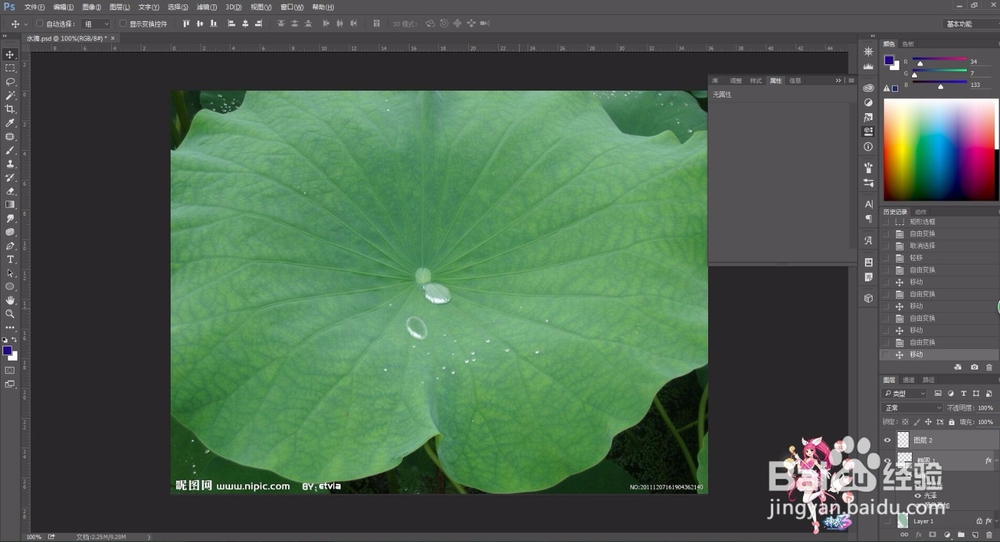The height and width of the screenshot is (542, 1000).
Task: Open the layer filter 类型 dropdown
Action: (904, 393)
